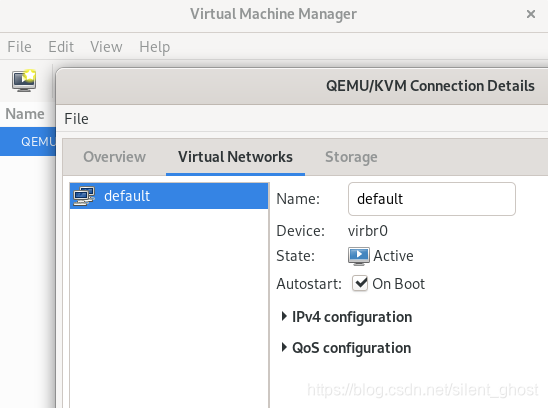Open the Help menu
The width and height of the screenshot is (548, 408).
click(x=154, y=46)
